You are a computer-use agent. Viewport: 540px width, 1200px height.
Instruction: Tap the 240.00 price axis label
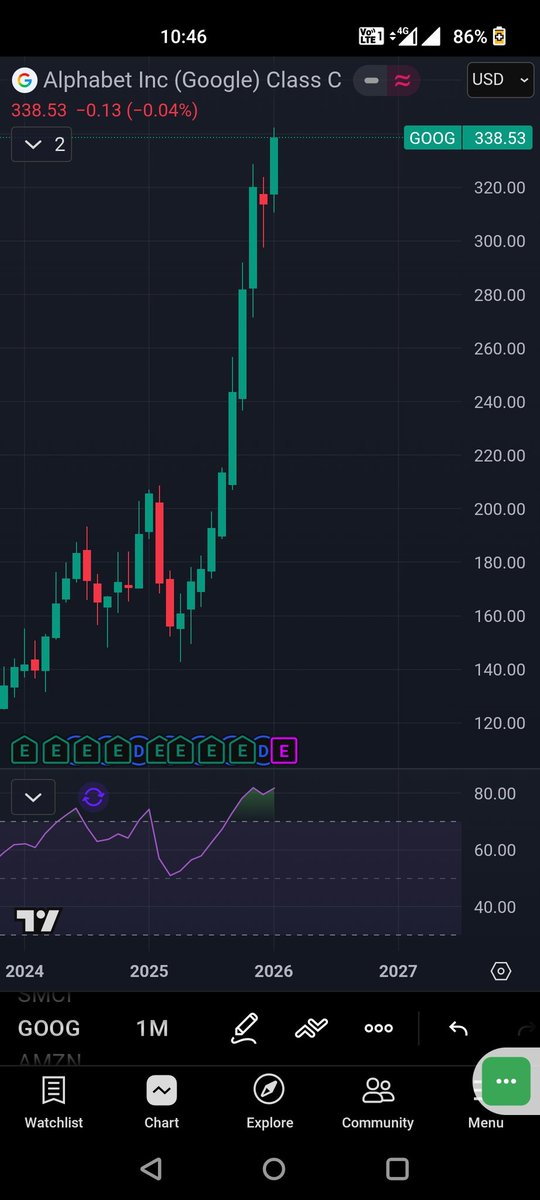pyautogui.click(x=500, y=402)
